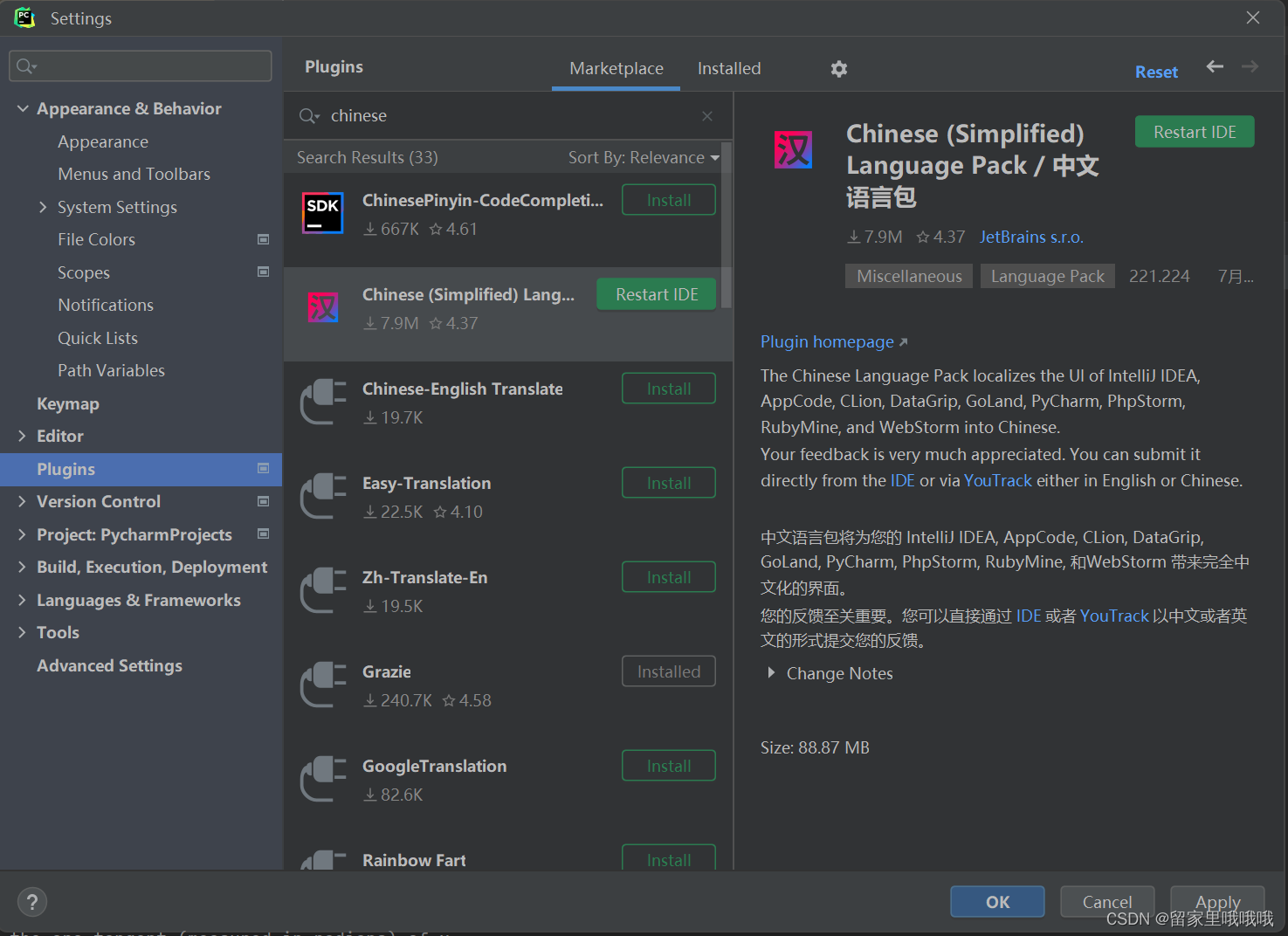This screenshot has width=1288, height=936.
Task: Open YouTrack link in English description
Action: pos(998,480)
